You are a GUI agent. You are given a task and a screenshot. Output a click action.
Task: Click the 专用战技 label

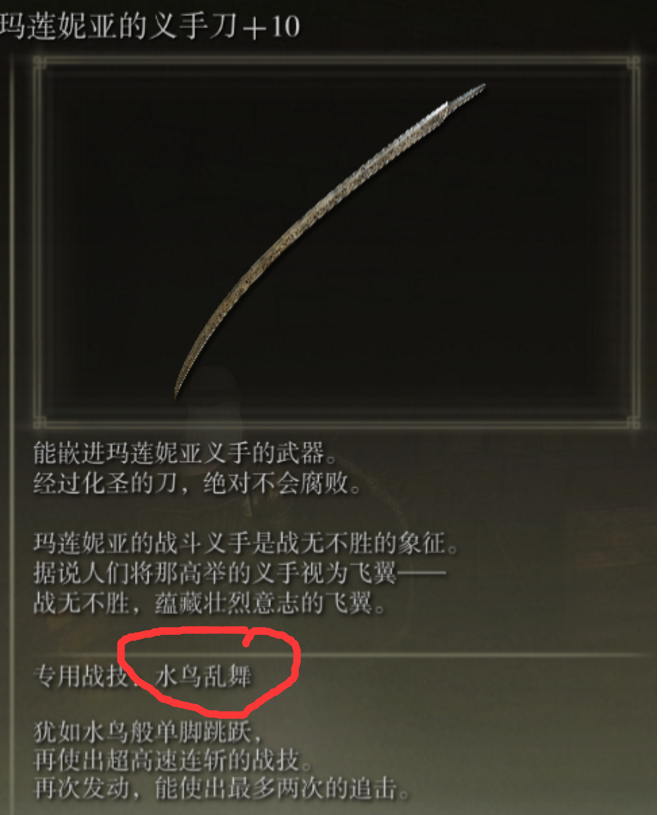coord(81,677)
